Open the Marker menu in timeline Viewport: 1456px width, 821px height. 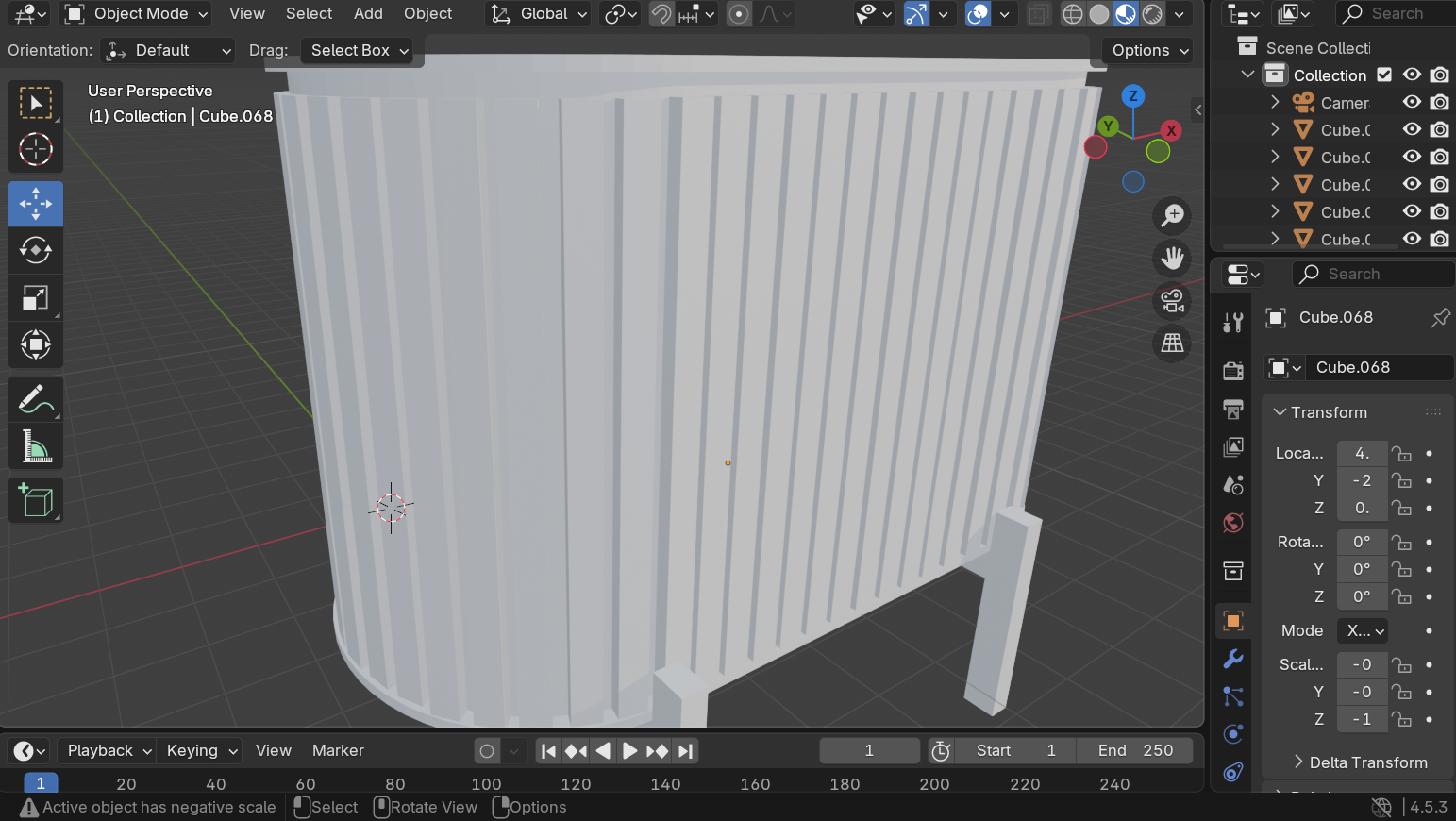[338, 750]
